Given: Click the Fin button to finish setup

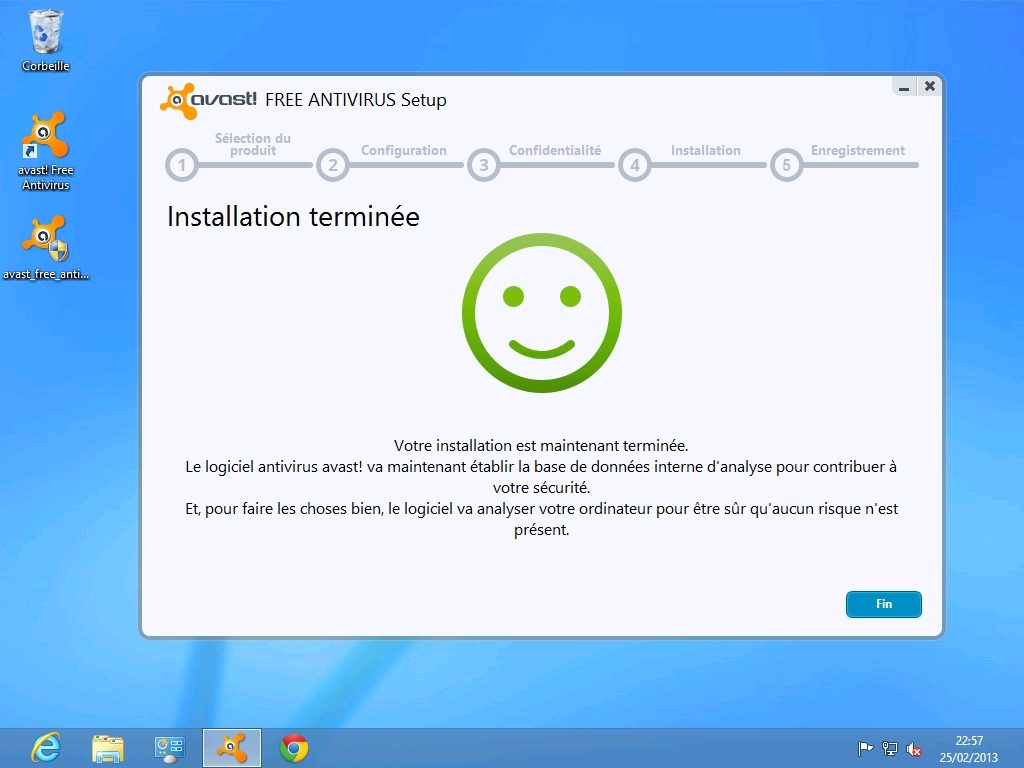Looking at the screenshot, I should pyautogui.click(x=883, y=604).
